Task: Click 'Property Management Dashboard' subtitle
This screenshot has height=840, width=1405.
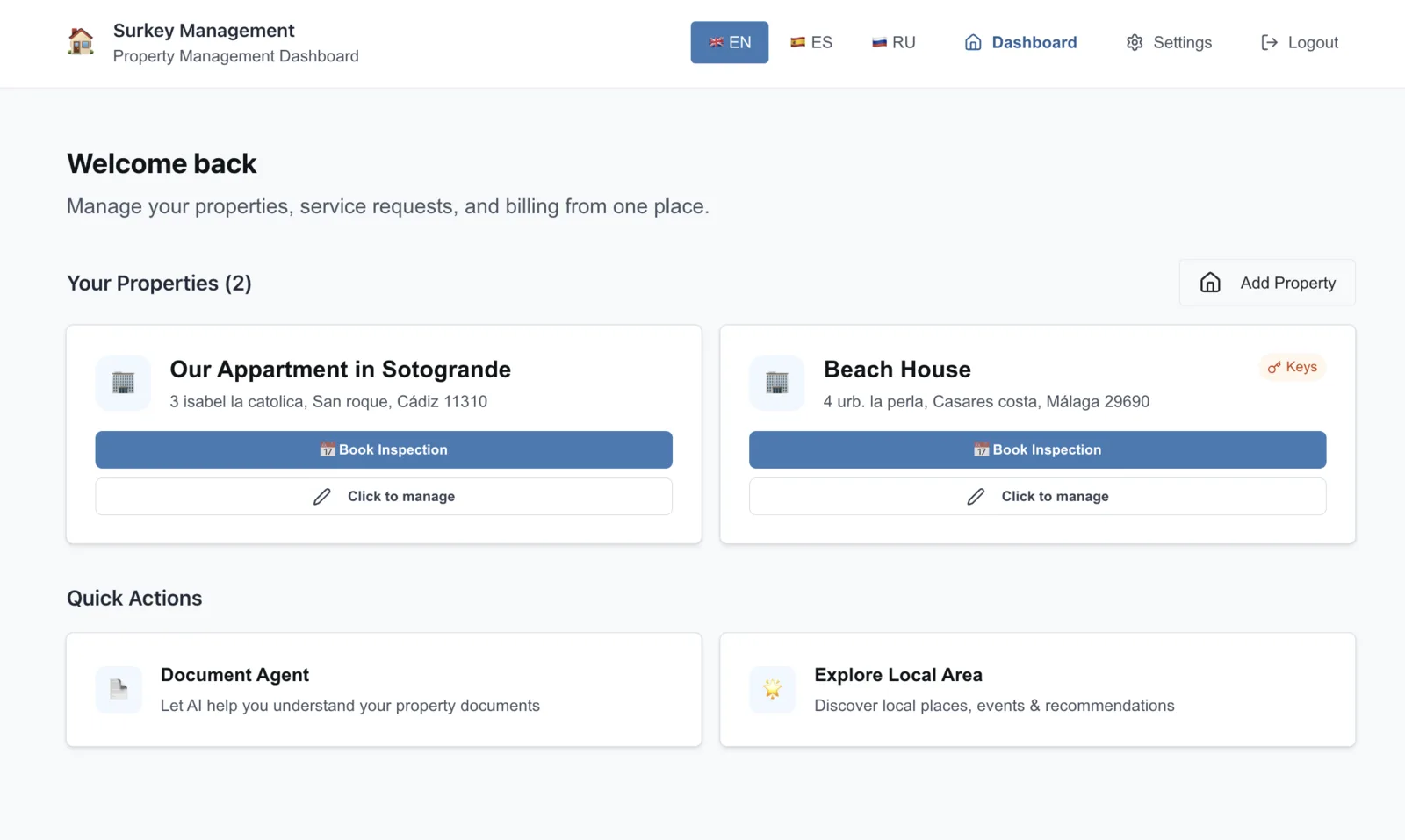Action: [x=235, y=56]
